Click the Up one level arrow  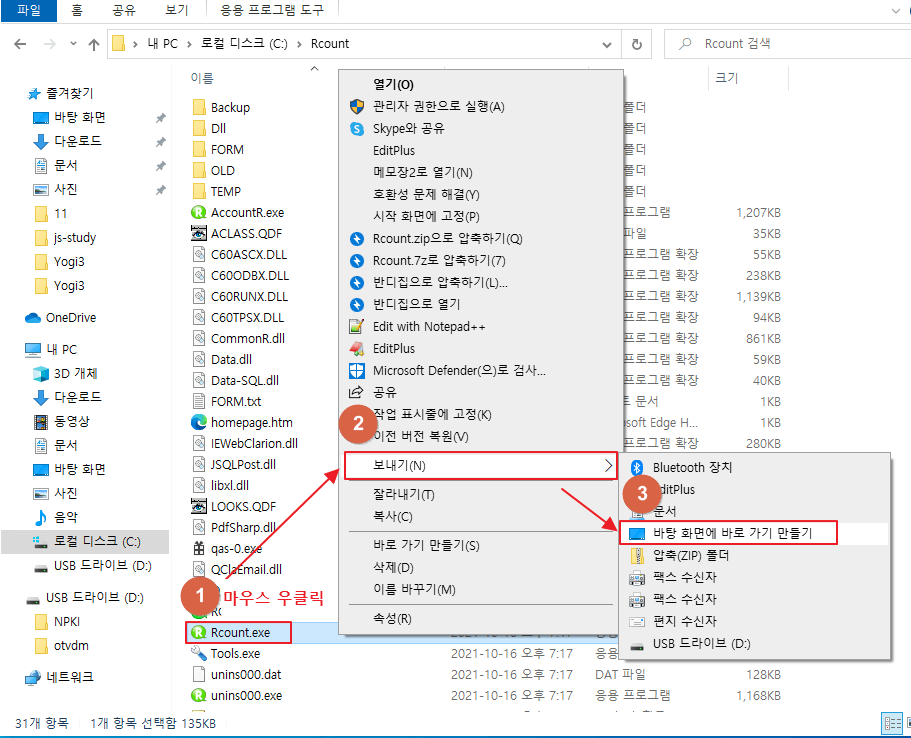94,44
